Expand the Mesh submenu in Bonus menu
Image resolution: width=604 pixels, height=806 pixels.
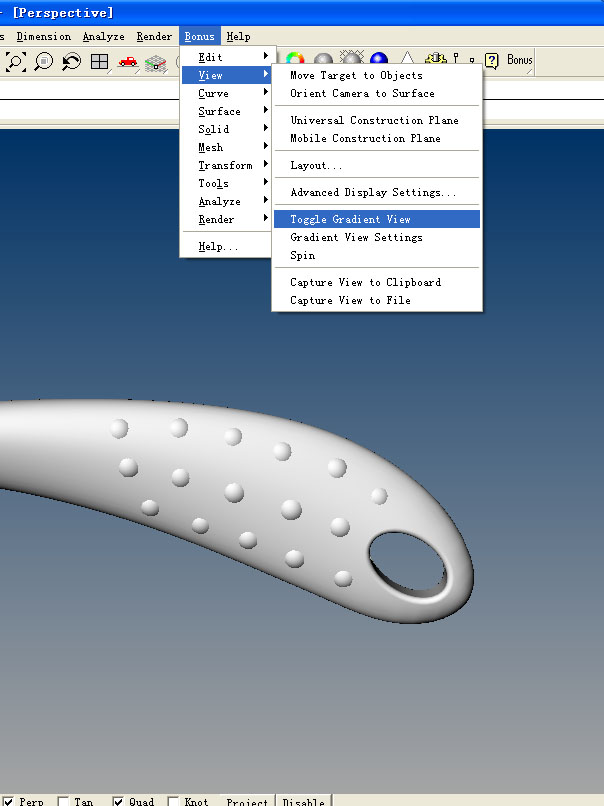click(x=226, y=147)
